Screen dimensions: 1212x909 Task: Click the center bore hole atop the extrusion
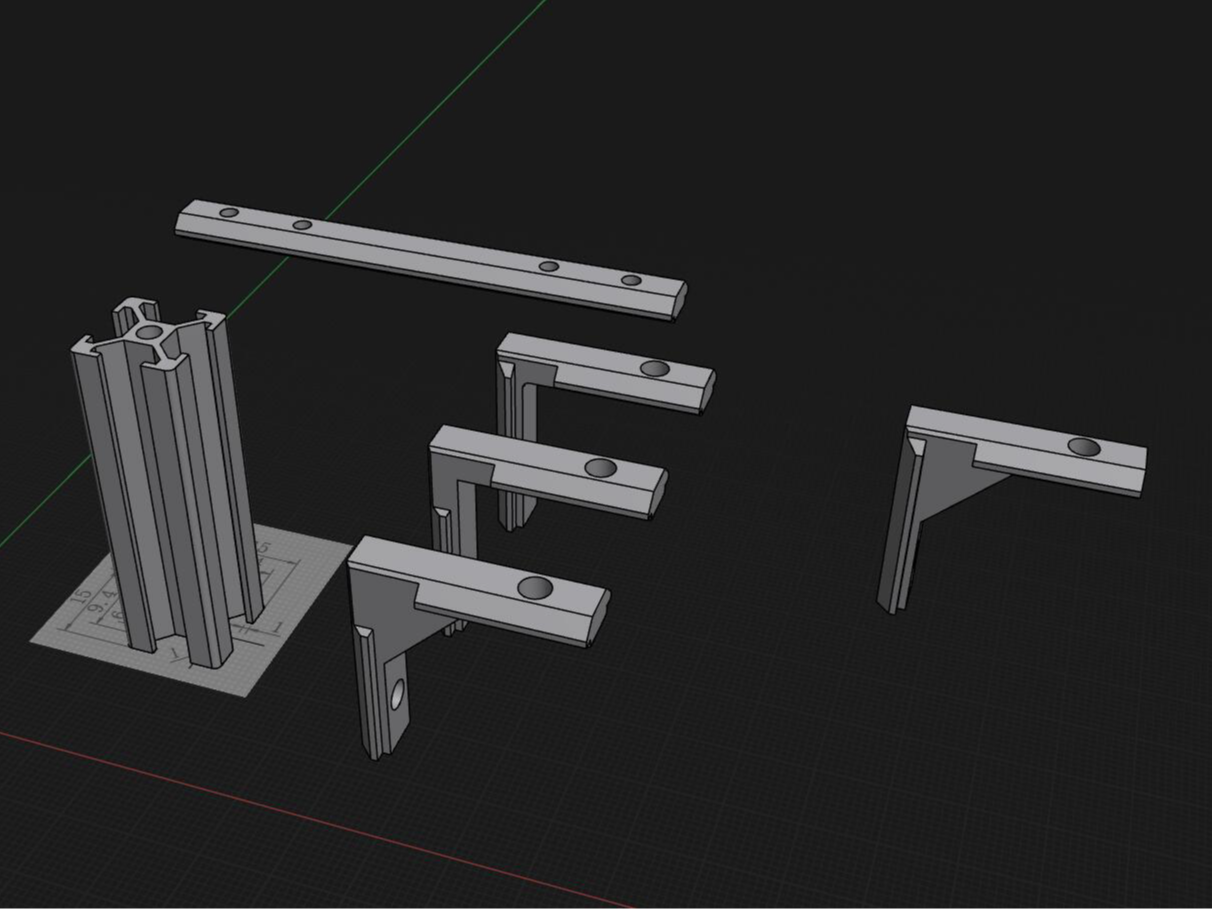(150, 331)
